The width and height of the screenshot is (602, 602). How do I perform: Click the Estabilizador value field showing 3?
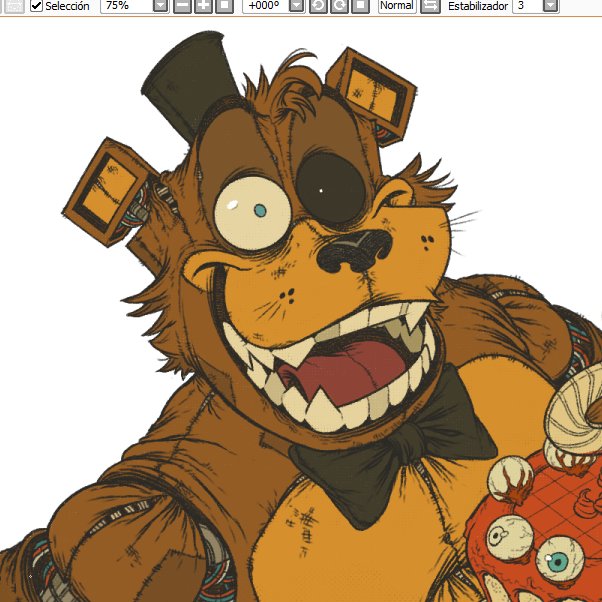528,6
